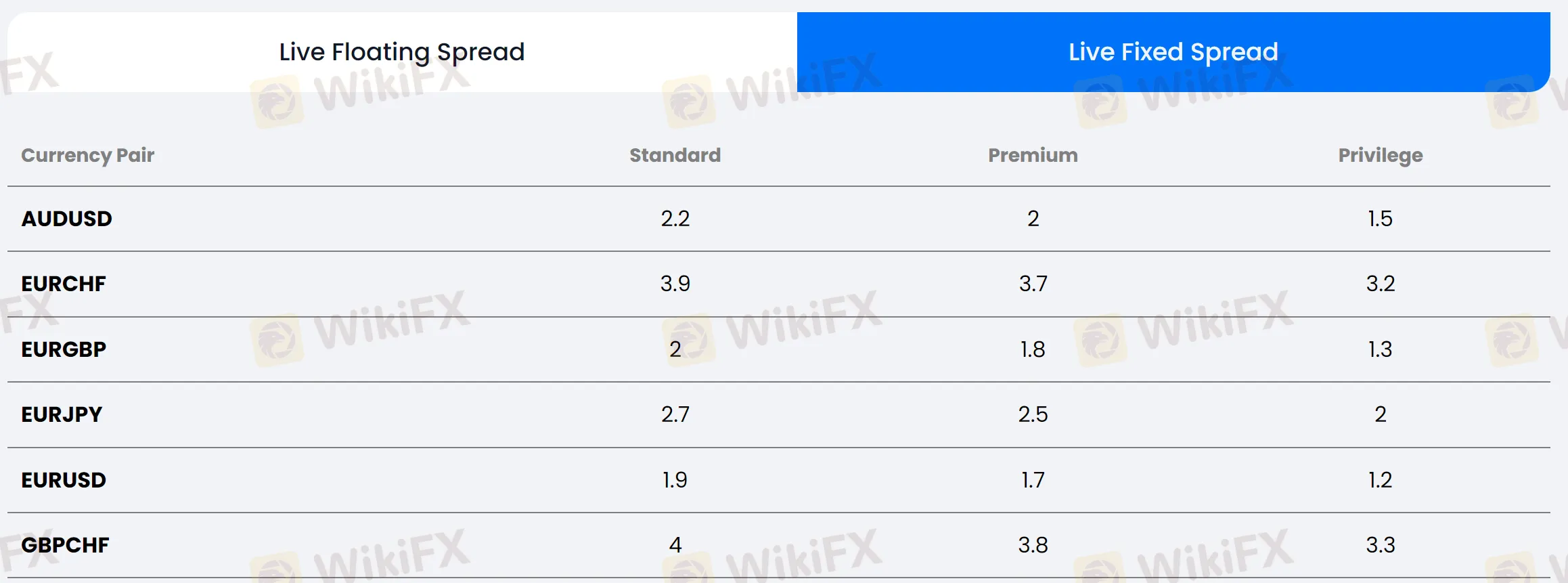
Task: Select the Live Fixed Spread tab
Action: pos(1173,52)
